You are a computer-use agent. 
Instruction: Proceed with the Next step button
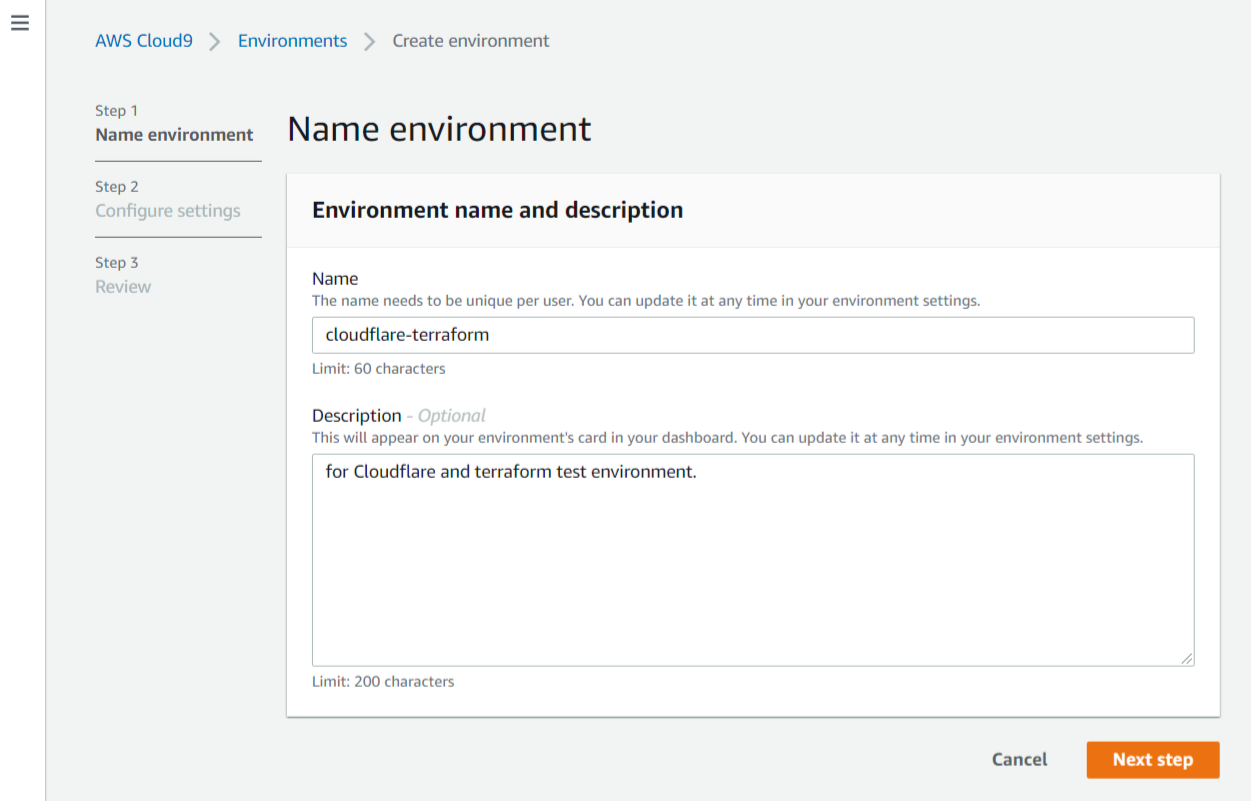tap(1152, 760)
